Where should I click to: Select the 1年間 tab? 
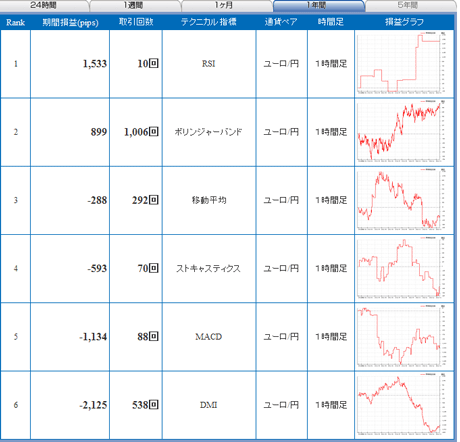point(318,5)
